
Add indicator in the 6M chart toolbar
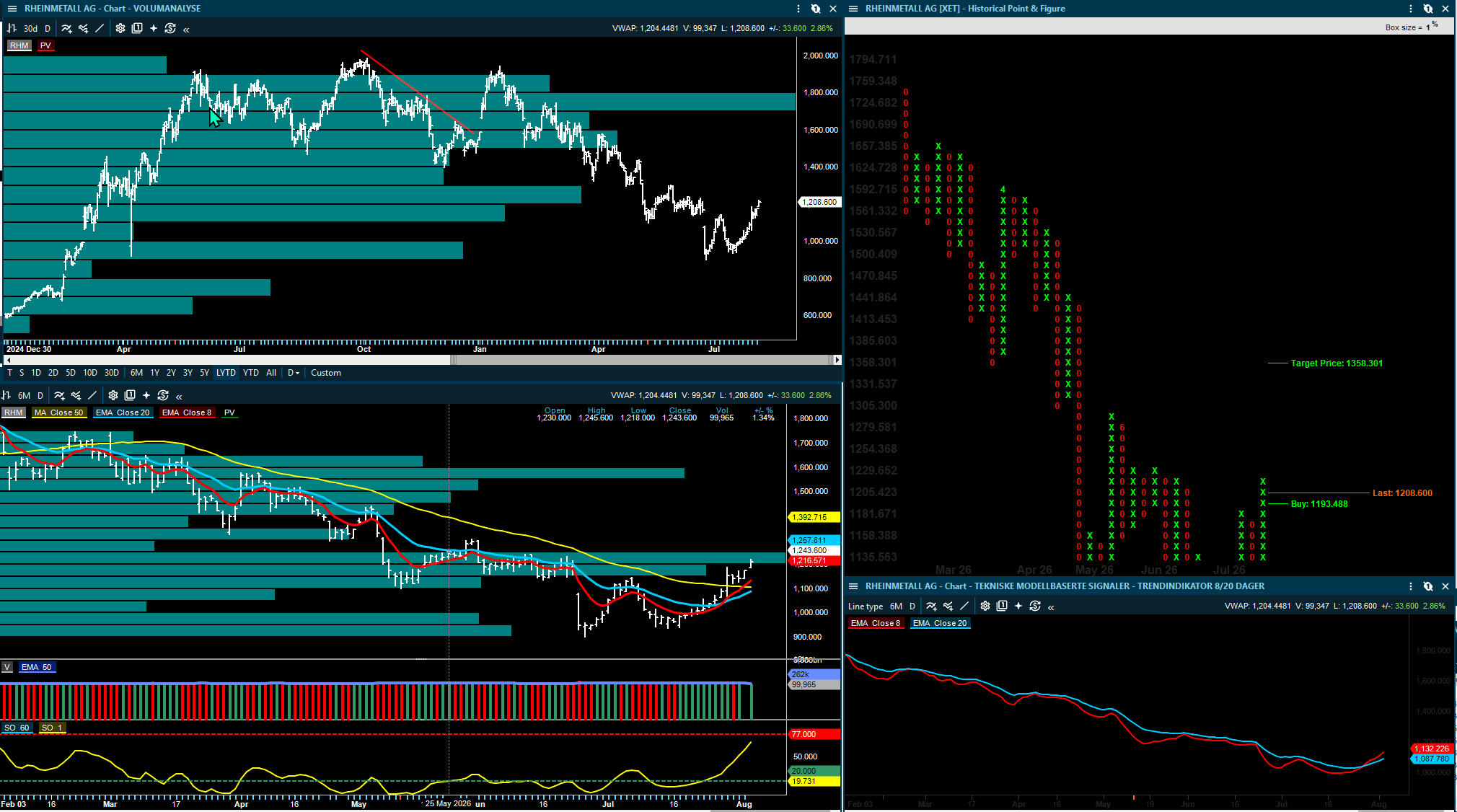tap(59, 395)
